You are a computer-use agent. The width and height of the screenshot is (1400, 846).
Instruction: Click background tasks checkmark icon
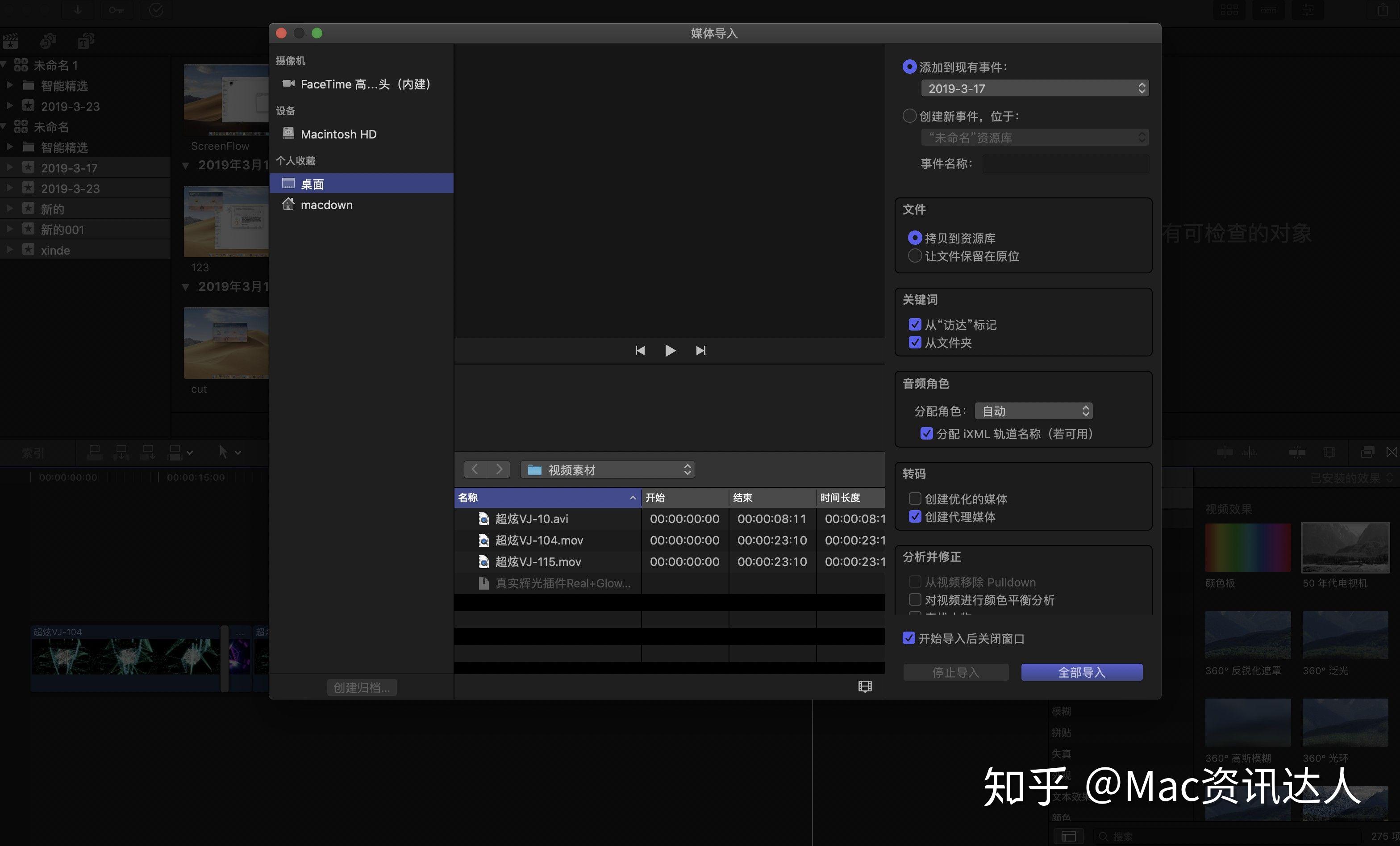(156, 10)
